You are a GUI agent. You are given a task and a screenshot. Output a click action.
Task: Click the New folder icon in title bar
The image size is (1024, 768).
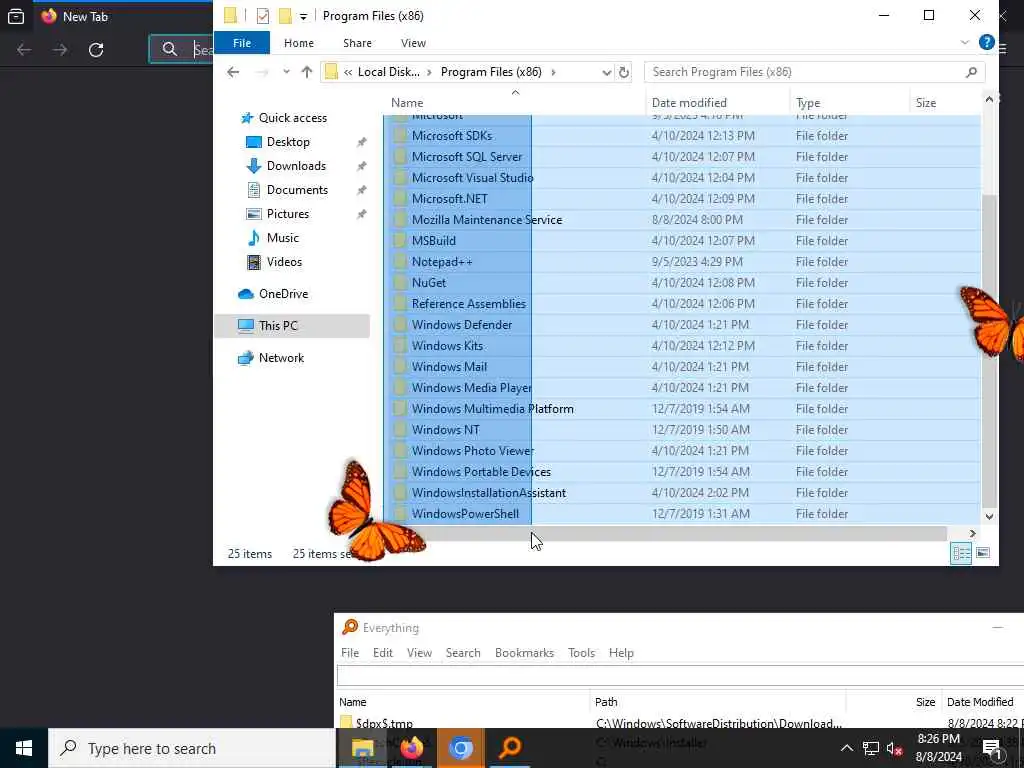pos(285,16)
